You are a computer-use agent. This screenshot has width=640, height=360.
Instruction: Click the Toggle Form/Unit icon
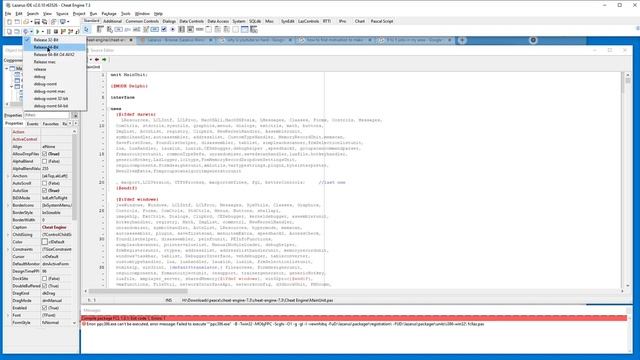(53, 22)
